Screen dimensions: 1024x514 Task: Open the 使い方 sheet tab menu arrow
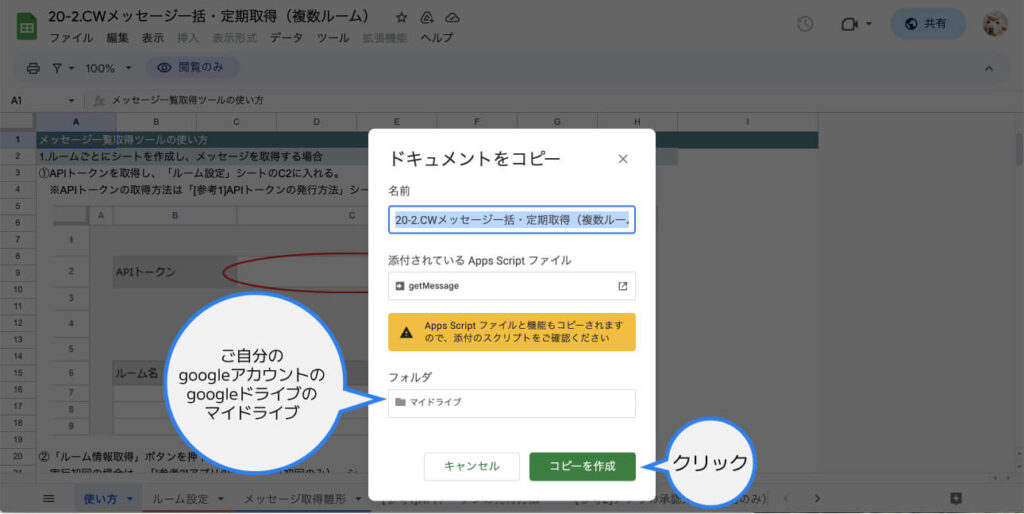tap(129, 499)
